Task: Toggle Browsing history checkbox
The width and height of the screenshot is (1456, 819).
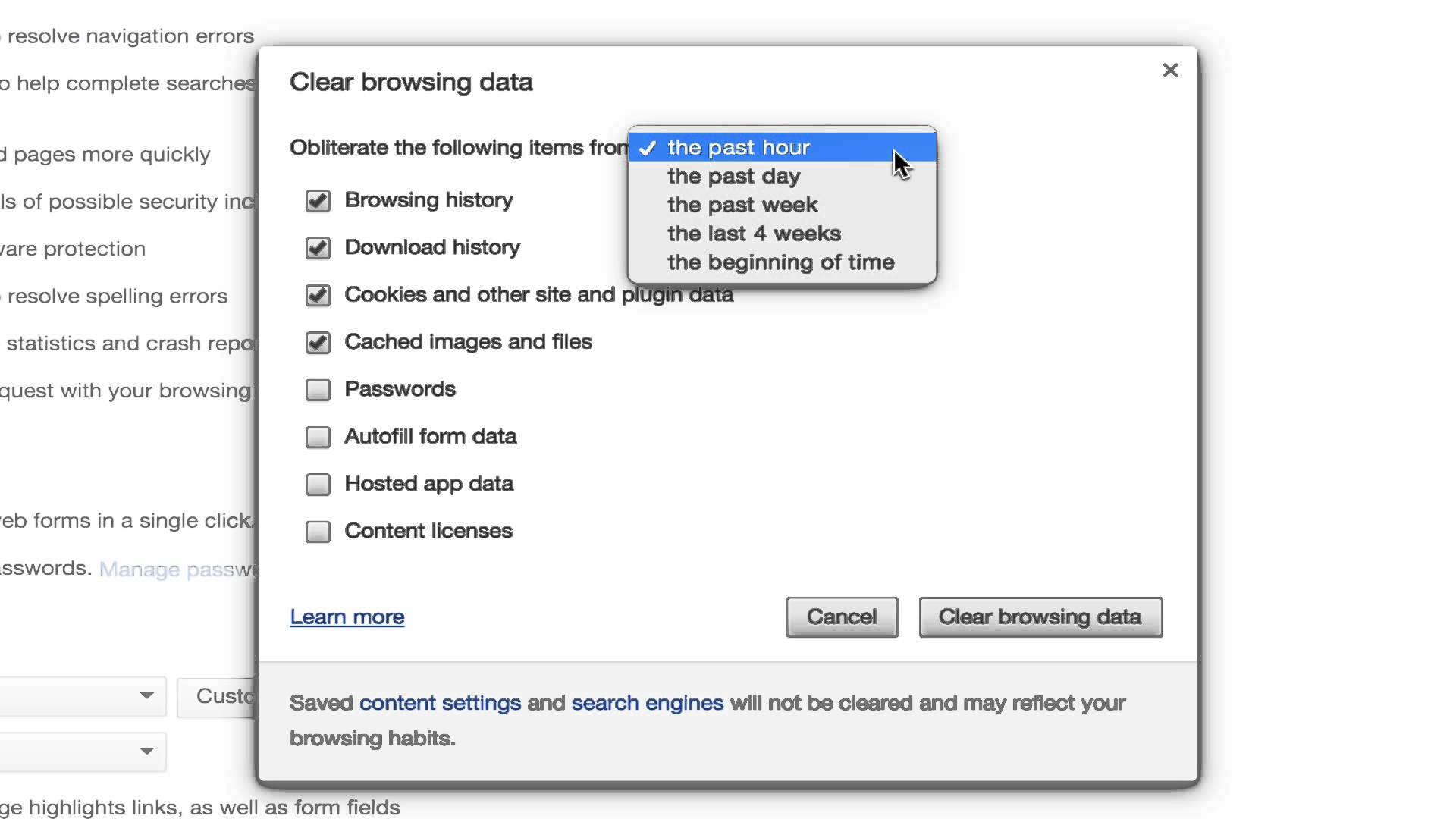Action: click(317, 200)
